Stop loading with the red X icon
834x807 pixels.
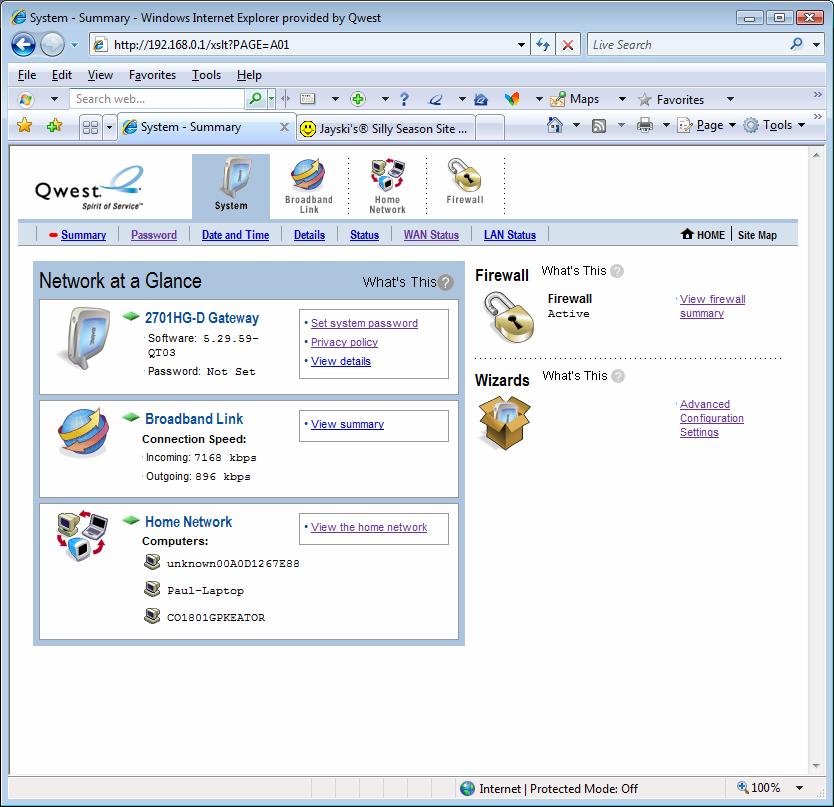tap(568, 45)
